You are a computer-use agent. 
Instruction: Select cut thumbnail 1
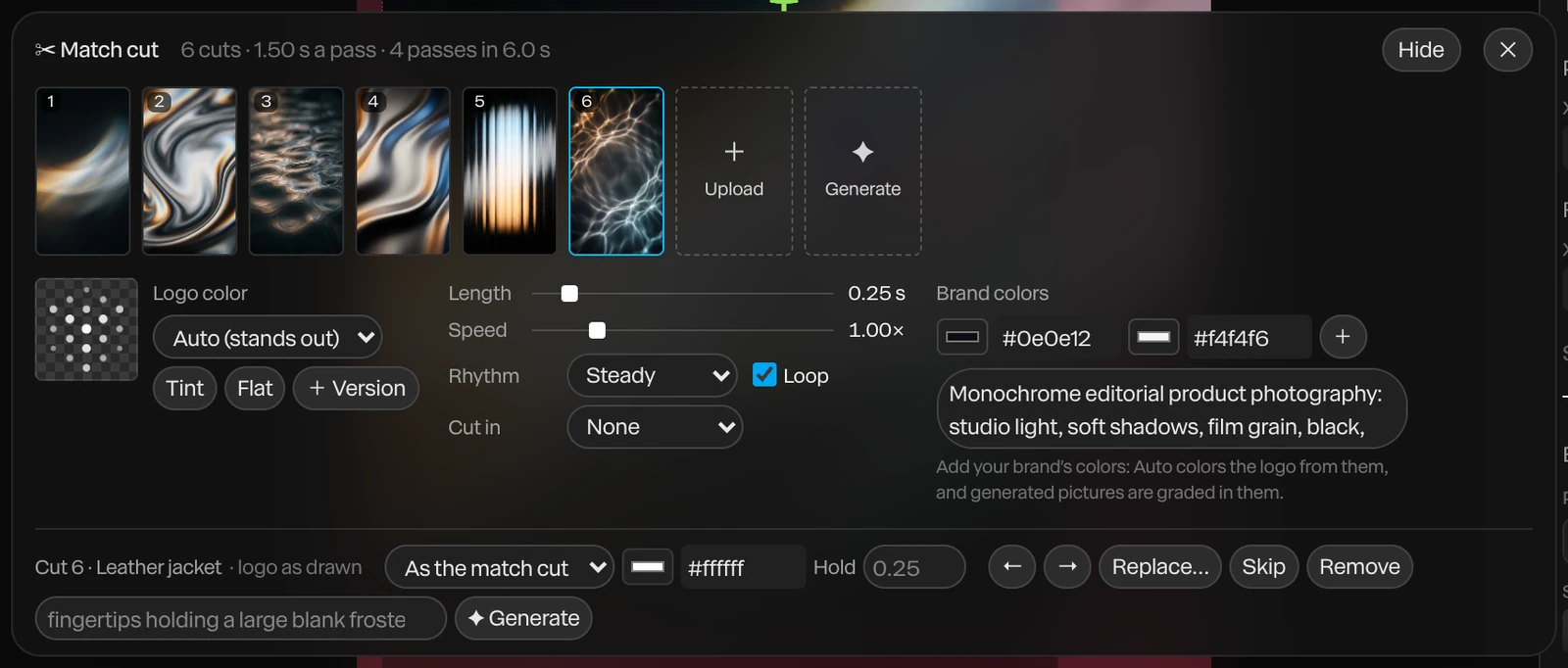coord(83,171)
